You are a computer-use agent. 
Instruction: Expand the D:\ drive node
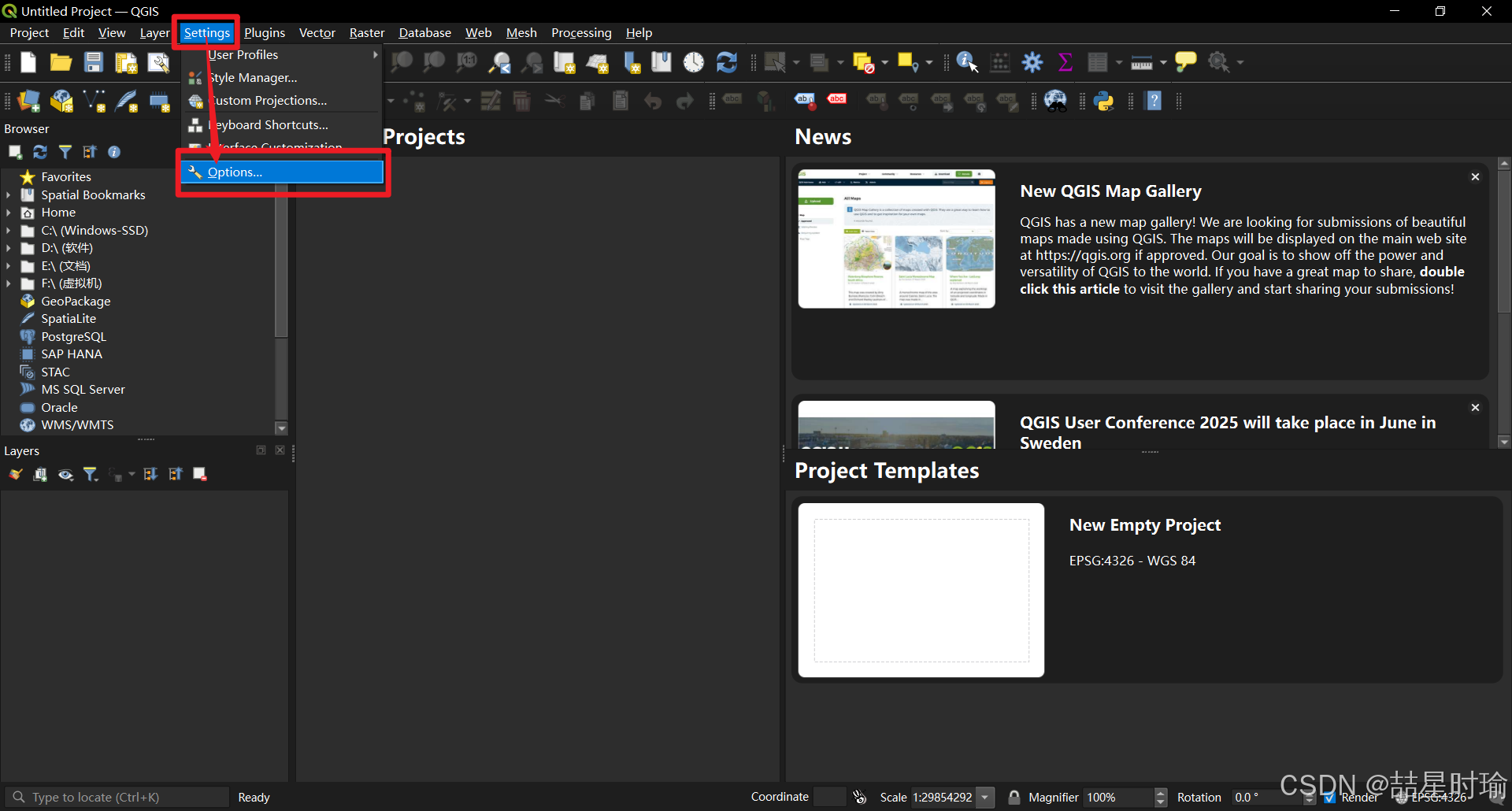coord(9,248)
